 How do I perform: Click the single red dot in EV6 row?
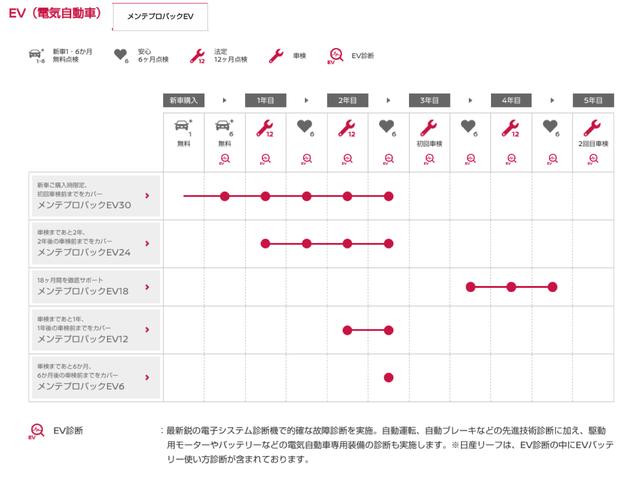coord(388,377)
